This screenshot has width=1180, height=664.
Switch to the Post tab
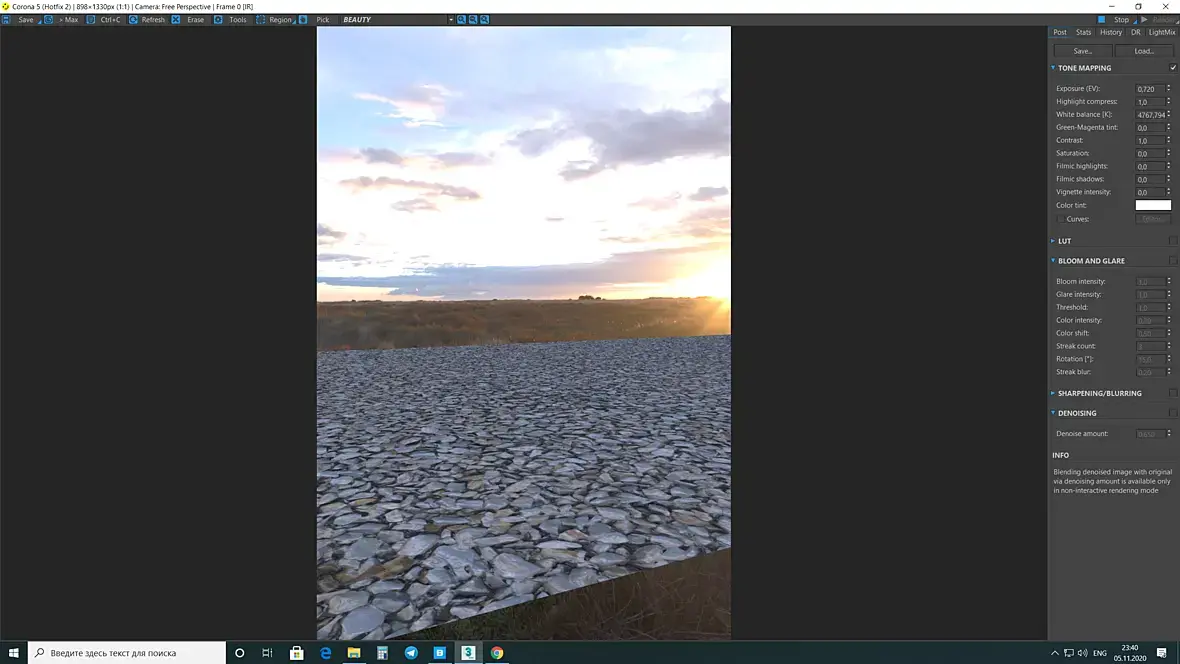pyautogui.click(x=1060, y=32)
